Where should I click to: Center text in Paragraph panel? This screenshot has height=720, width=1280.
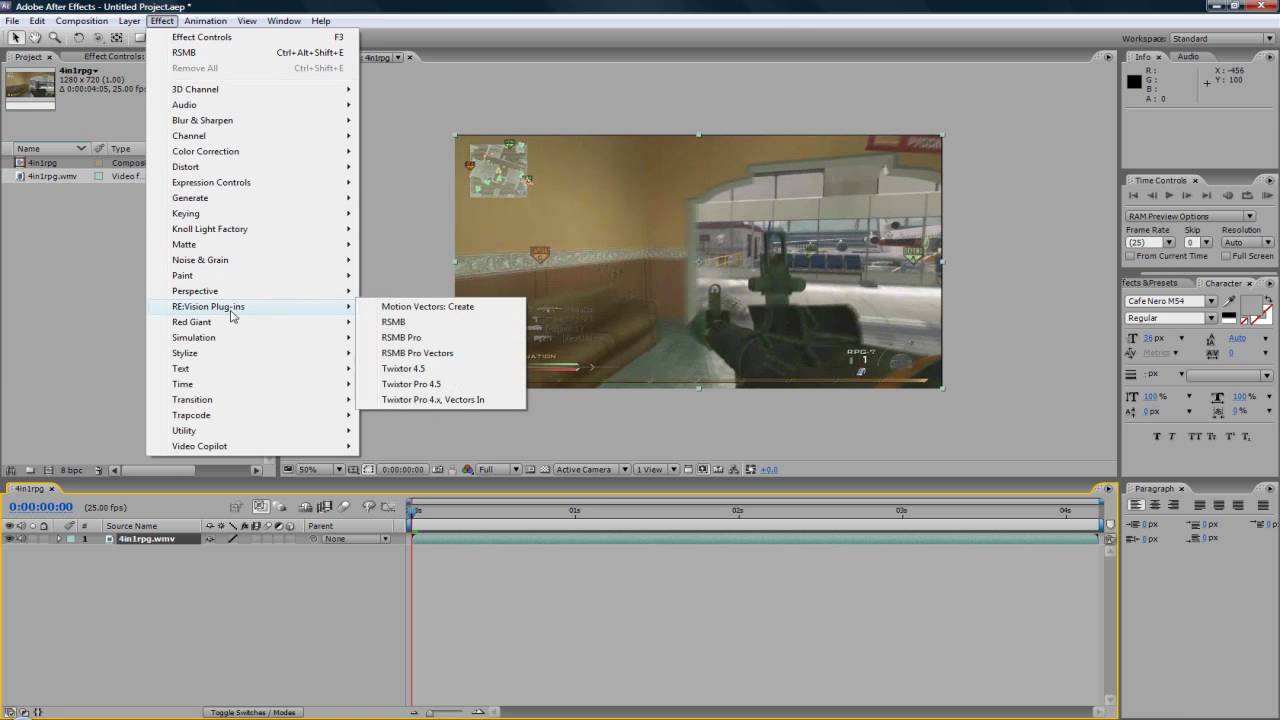click(1156, 505)
